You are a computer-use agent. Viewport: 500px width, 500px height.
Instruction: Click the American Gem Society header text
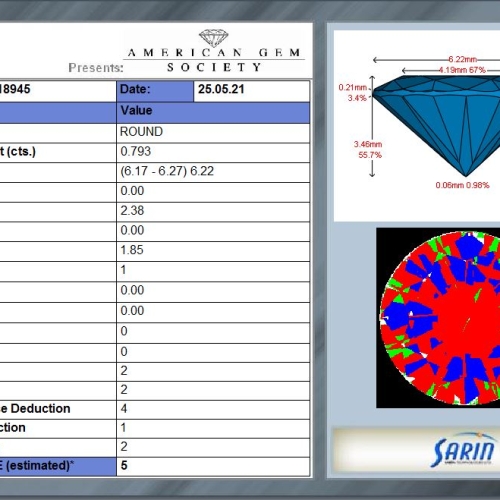pyautogui.click(x=214, y=60)
